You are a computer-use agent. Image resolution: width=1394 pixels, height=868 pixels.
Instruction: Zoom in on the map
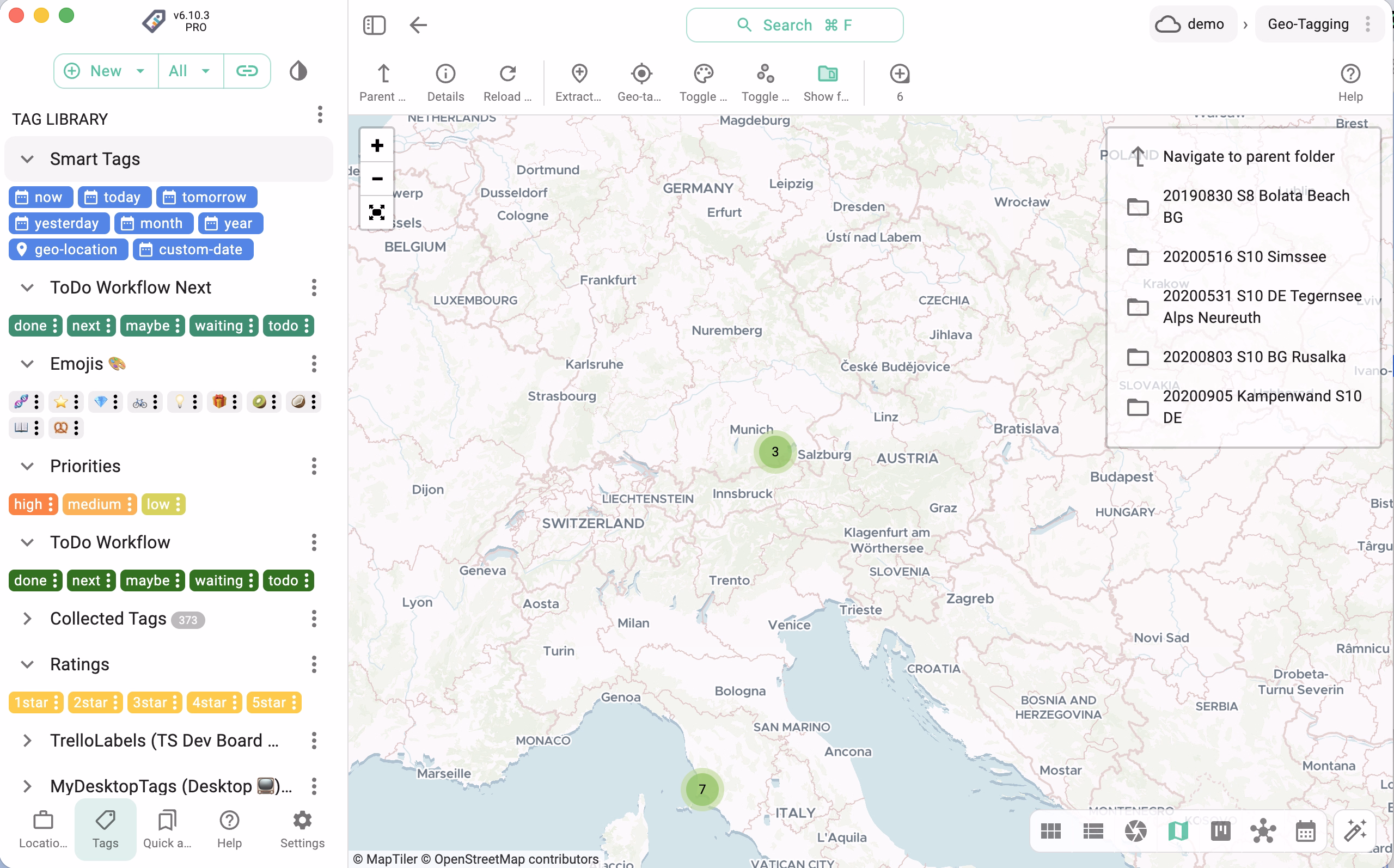click(x=377, y=145)
